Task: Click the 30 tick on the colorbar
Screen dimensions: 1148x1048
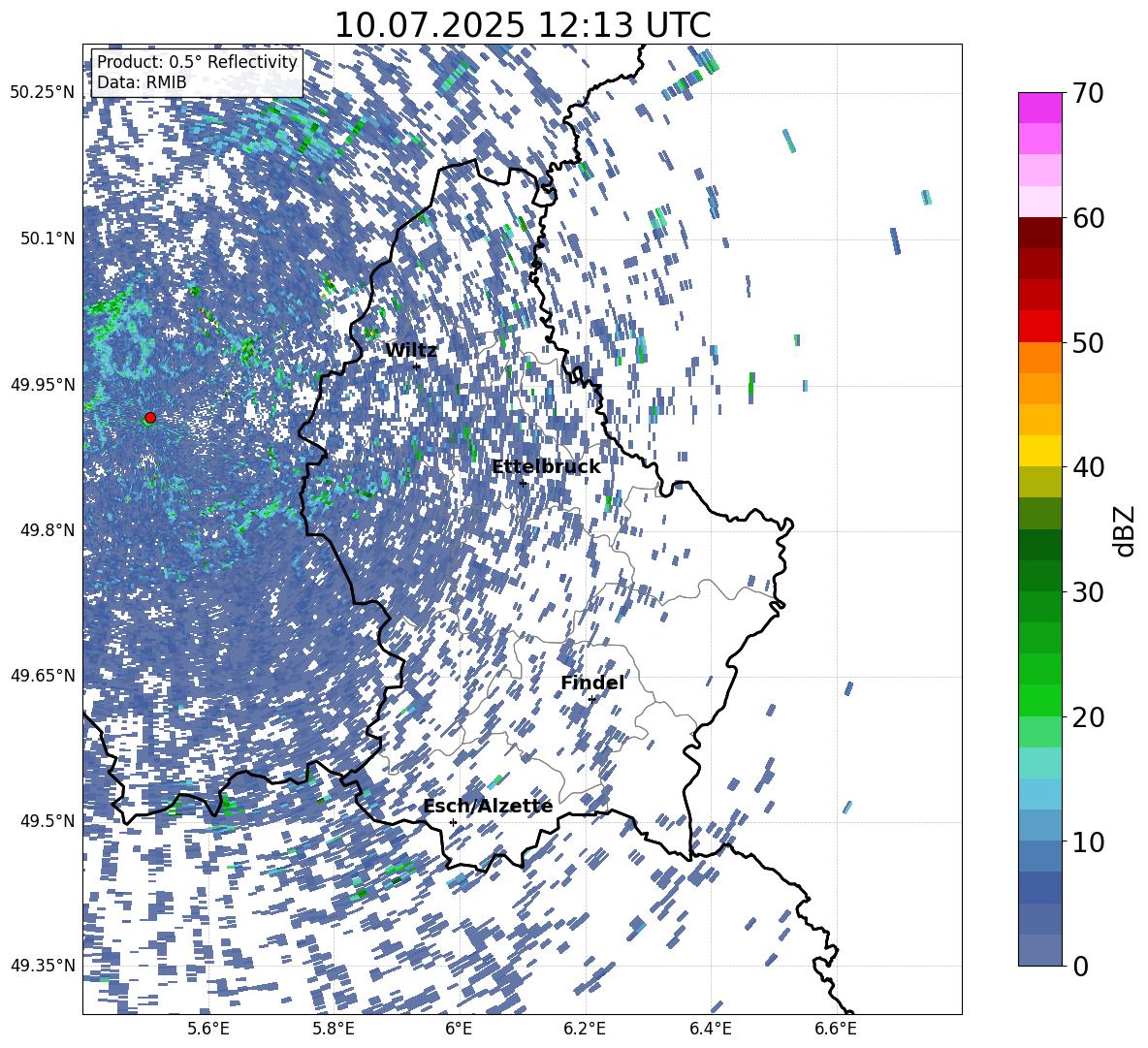Action: pyautogui.click(x=1088, y=592)
